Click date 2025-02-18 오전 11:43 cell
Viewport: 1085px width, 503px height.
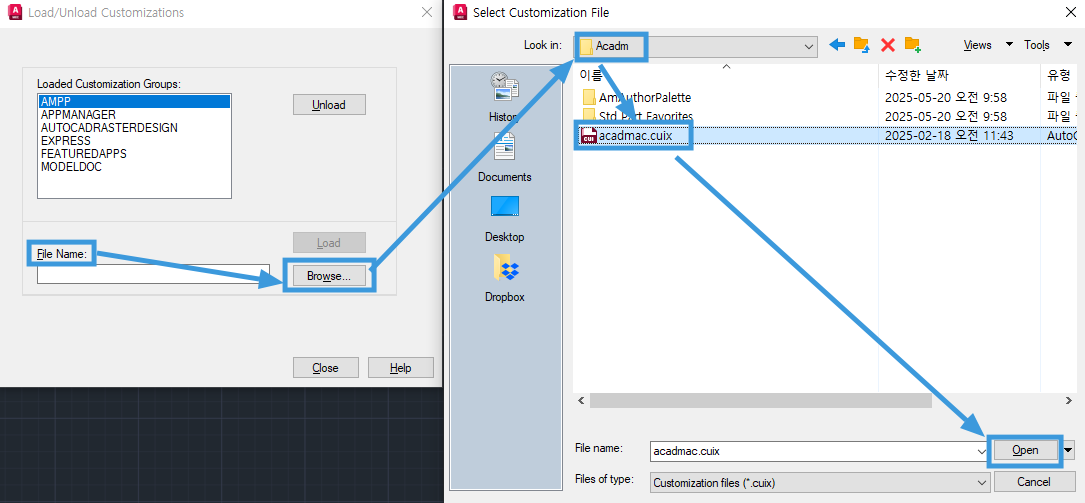[949, 136]
